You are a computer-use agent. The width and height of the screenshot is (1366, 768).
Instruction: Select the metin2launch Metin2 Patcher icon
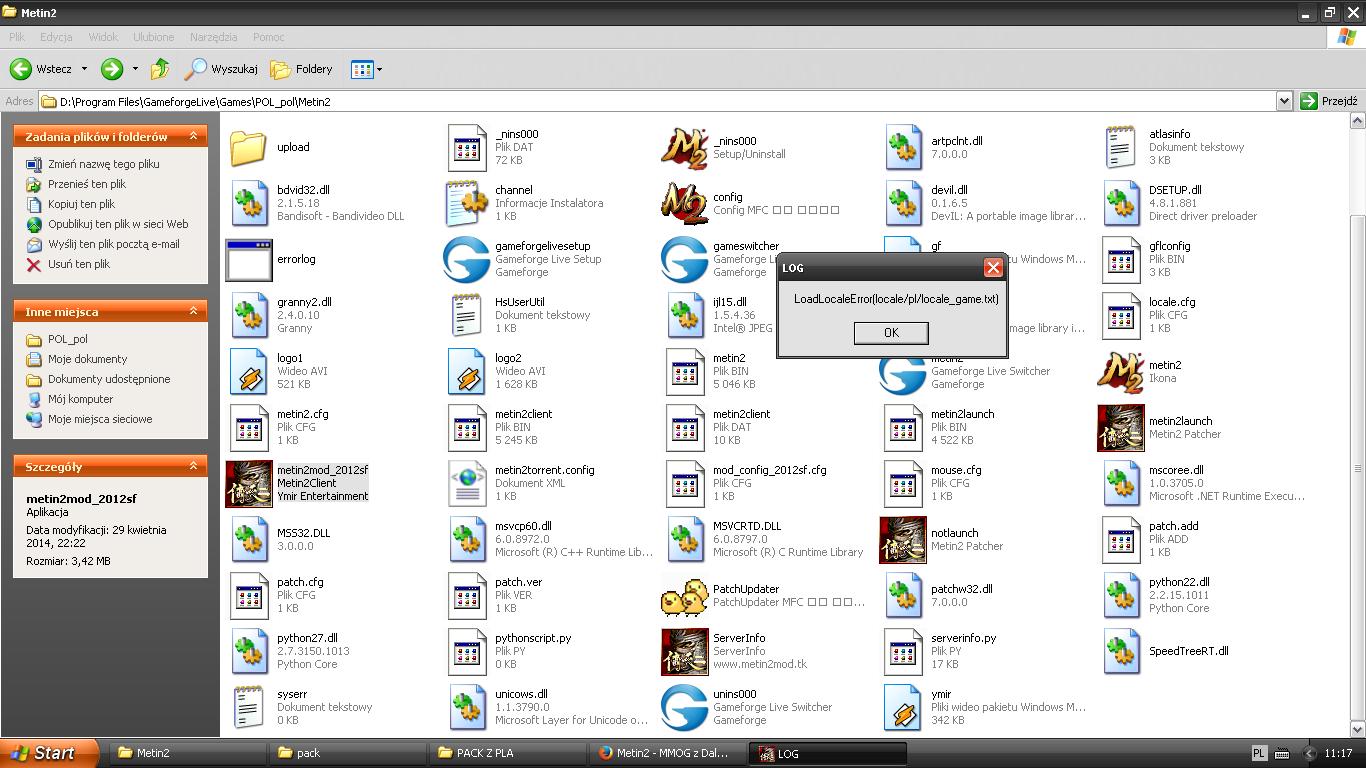(x=1121, y=428)
